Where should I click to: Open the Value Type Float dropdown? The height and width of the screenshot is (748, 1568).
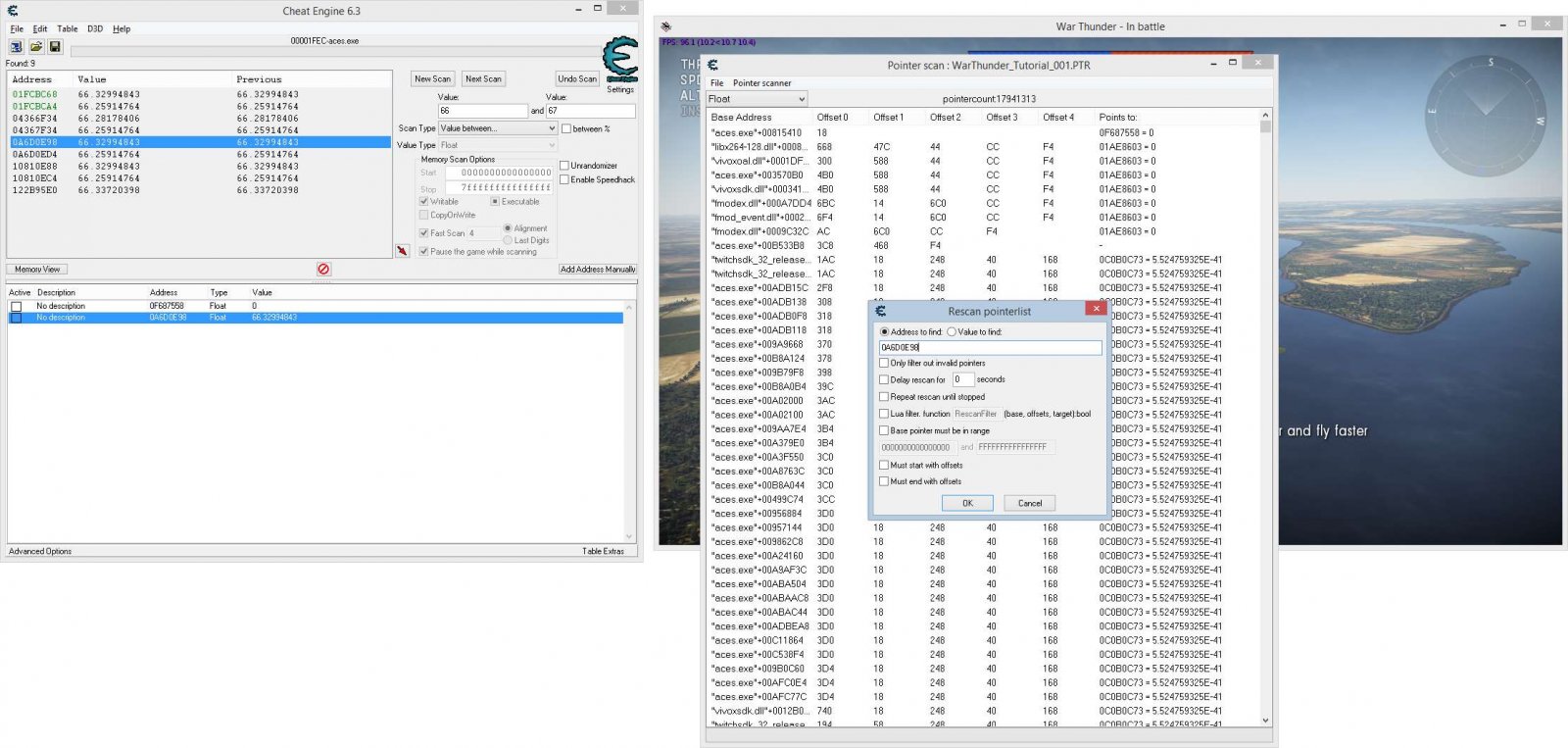498,145
